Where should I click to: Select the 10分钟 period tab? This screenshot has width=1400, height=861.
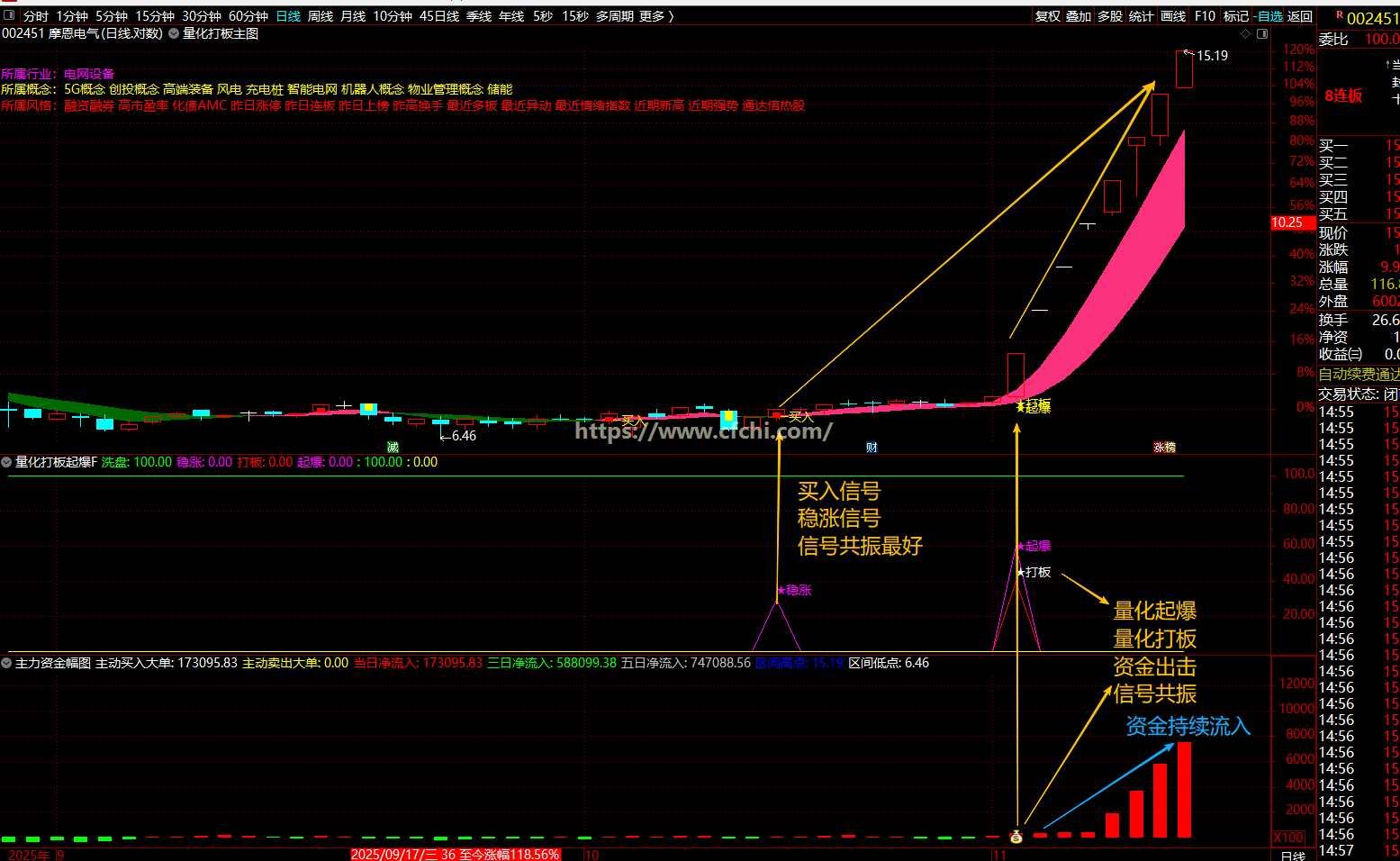(x=393, y=16)
